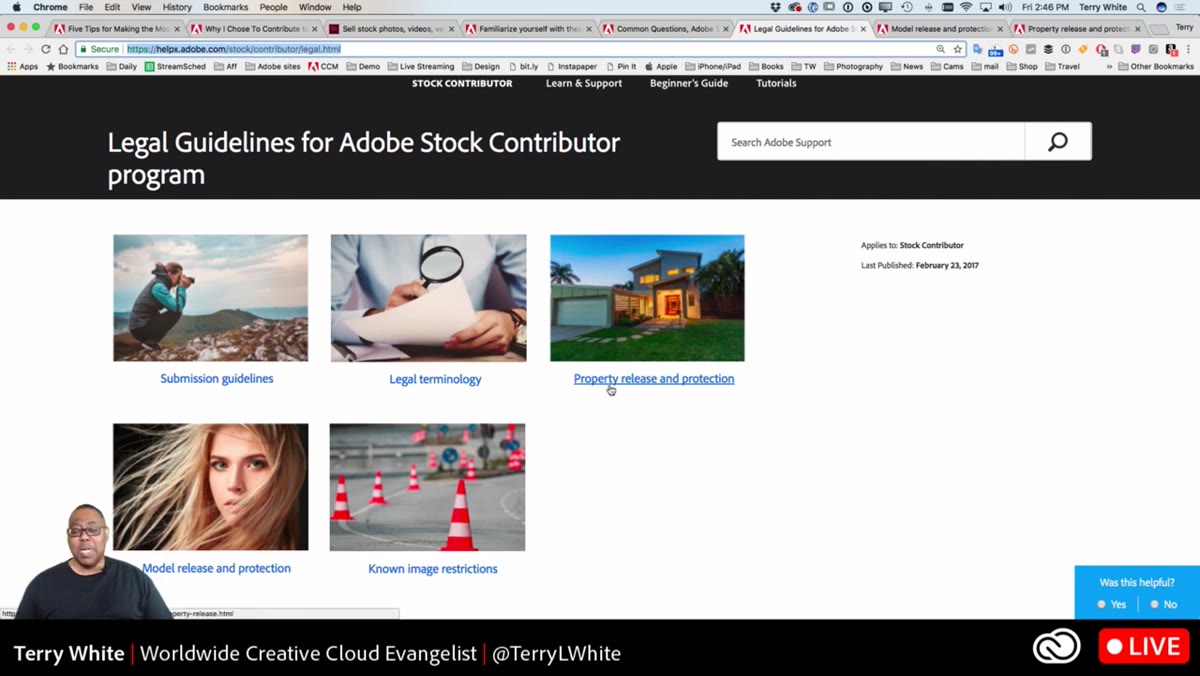Click the Google Translate extension icon
Viewport: 1200px width, 676px height.
978,49
